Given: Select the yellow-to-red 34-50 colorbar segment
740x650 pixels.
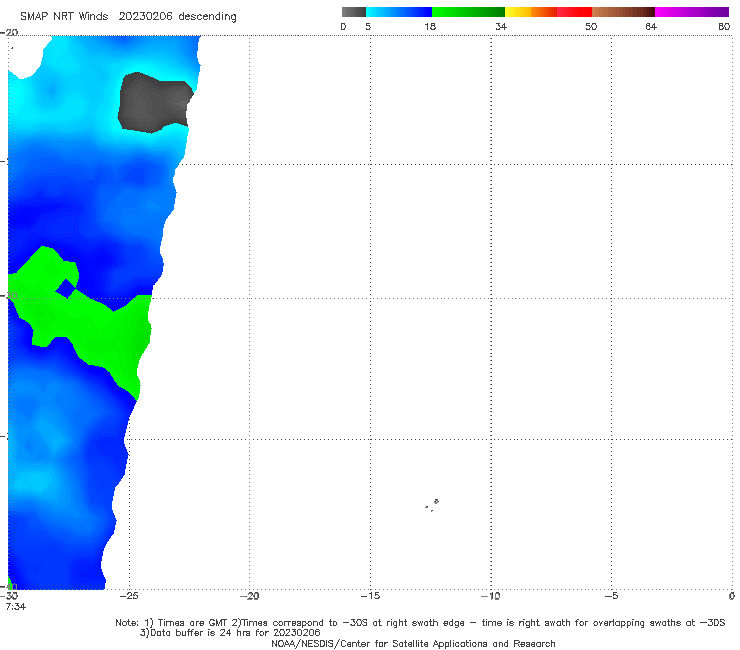Looking at the screenshot, I should (548, 12).
